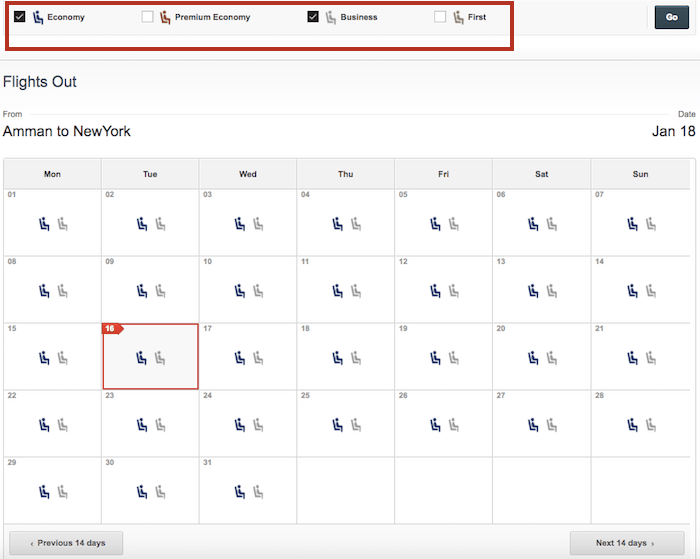The image size is (700, 559).
Task: Click the Fri column header
Action: click(x=443, y=174)
